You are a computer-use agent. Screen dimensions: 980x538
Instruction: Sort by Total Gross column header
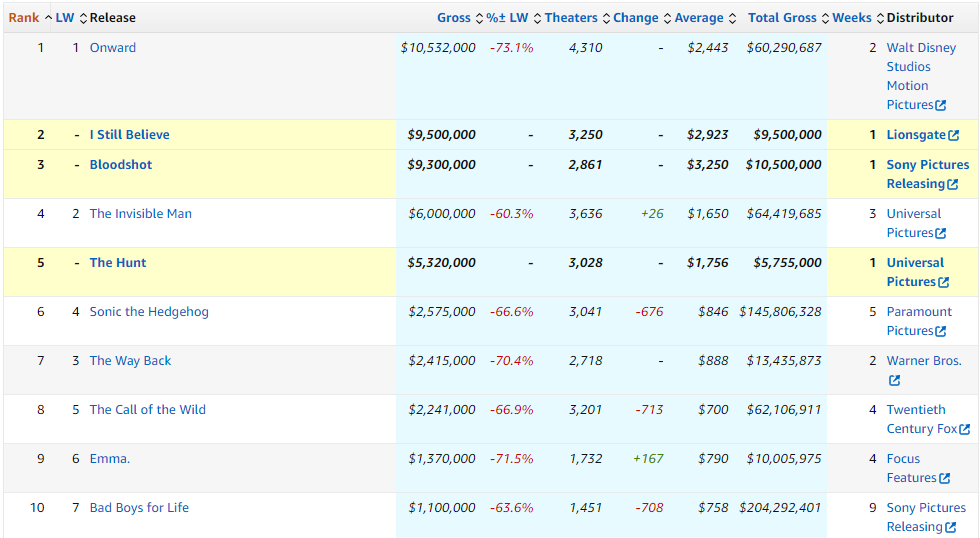(782, 18)
